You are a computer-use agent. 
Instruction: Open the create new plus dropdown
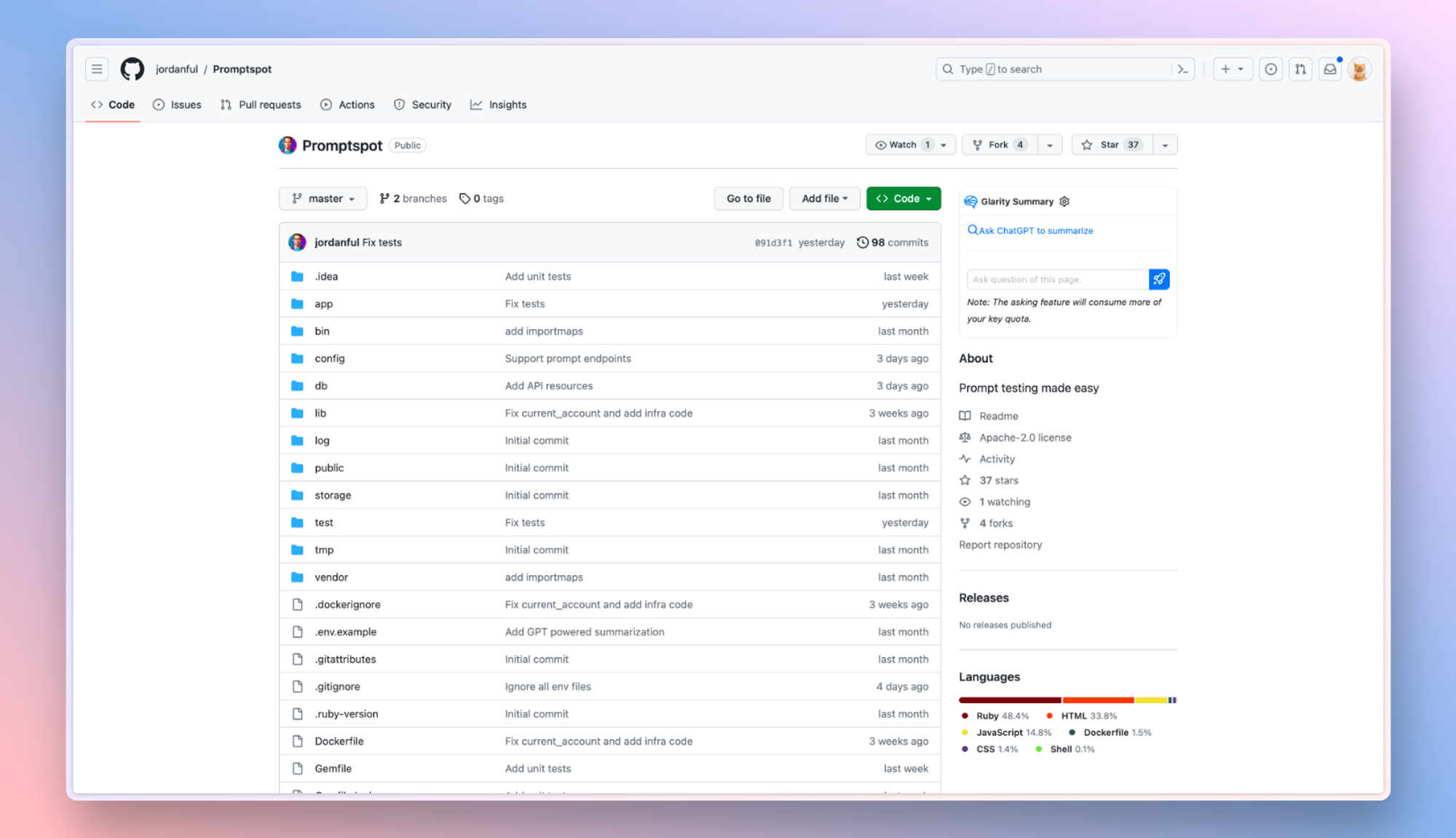(1233, 69)
